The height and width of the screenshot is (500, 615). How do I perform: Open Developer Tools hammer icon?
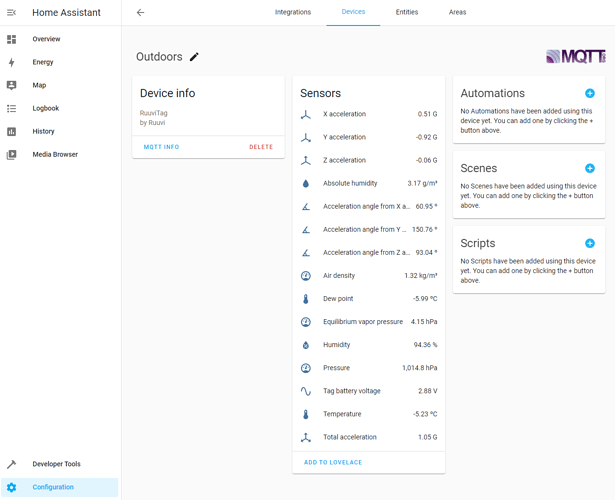[x=11, y=464]
